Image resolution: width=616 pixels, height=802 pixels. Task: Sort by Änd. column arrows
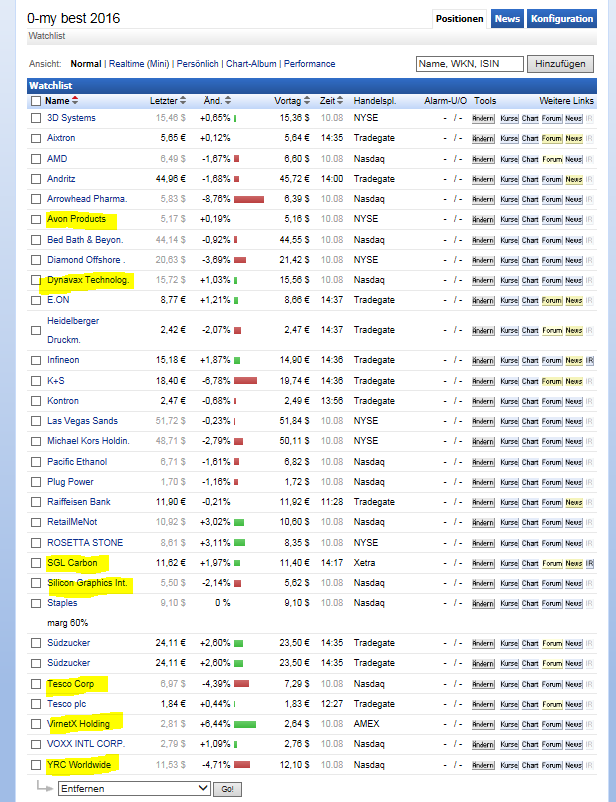coord(228,101)
